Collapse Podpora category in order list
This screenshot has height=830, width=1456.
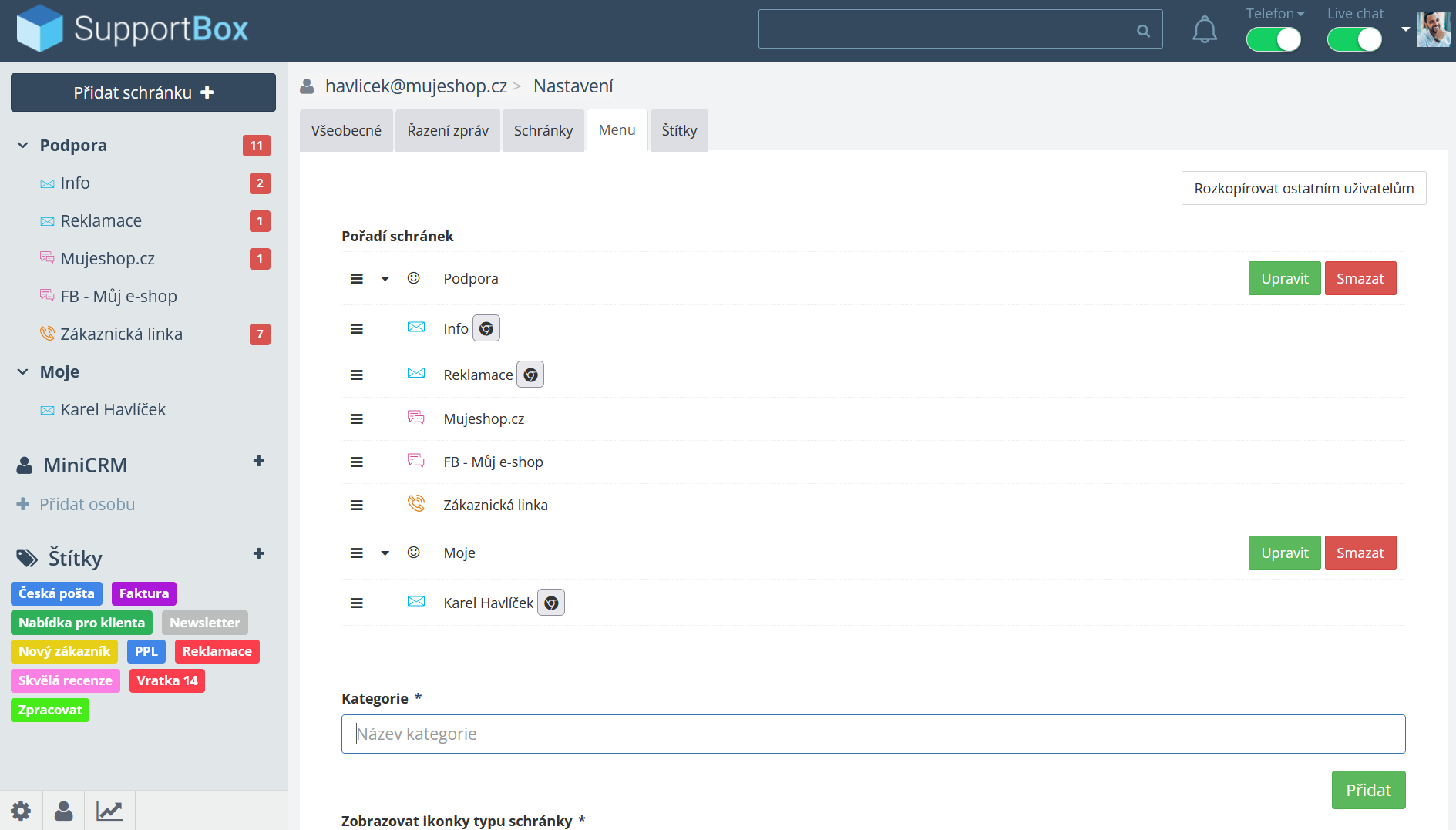(x=385, y=279)
